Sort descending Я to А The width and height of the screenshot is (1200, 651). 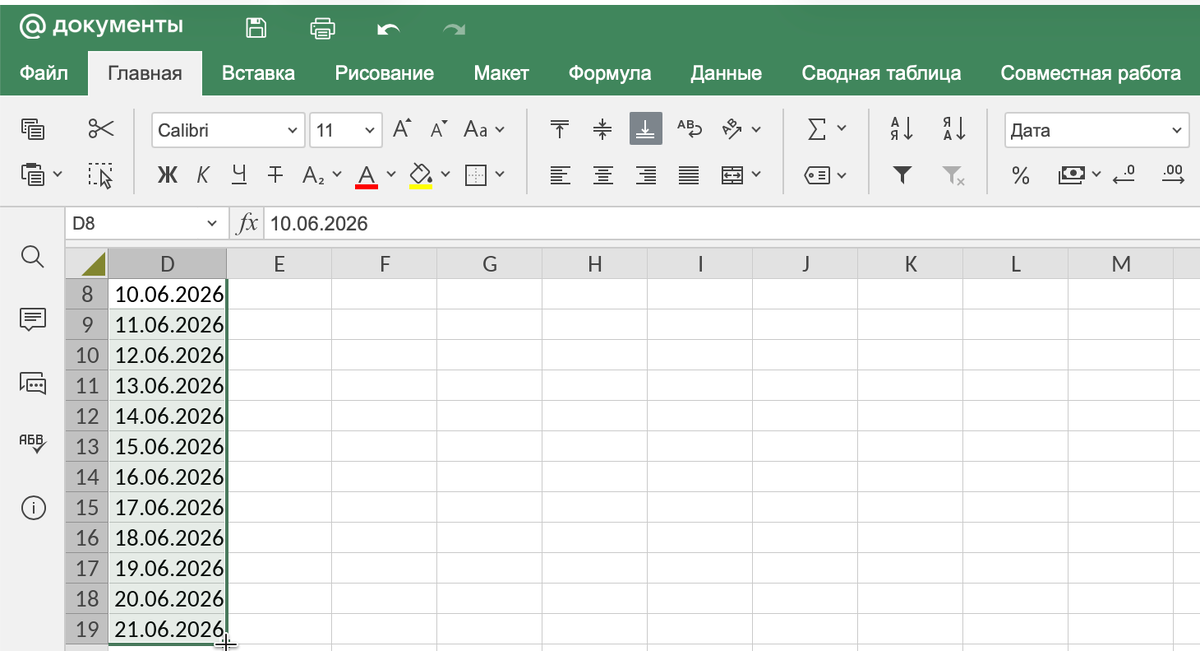tap(954, 129)
